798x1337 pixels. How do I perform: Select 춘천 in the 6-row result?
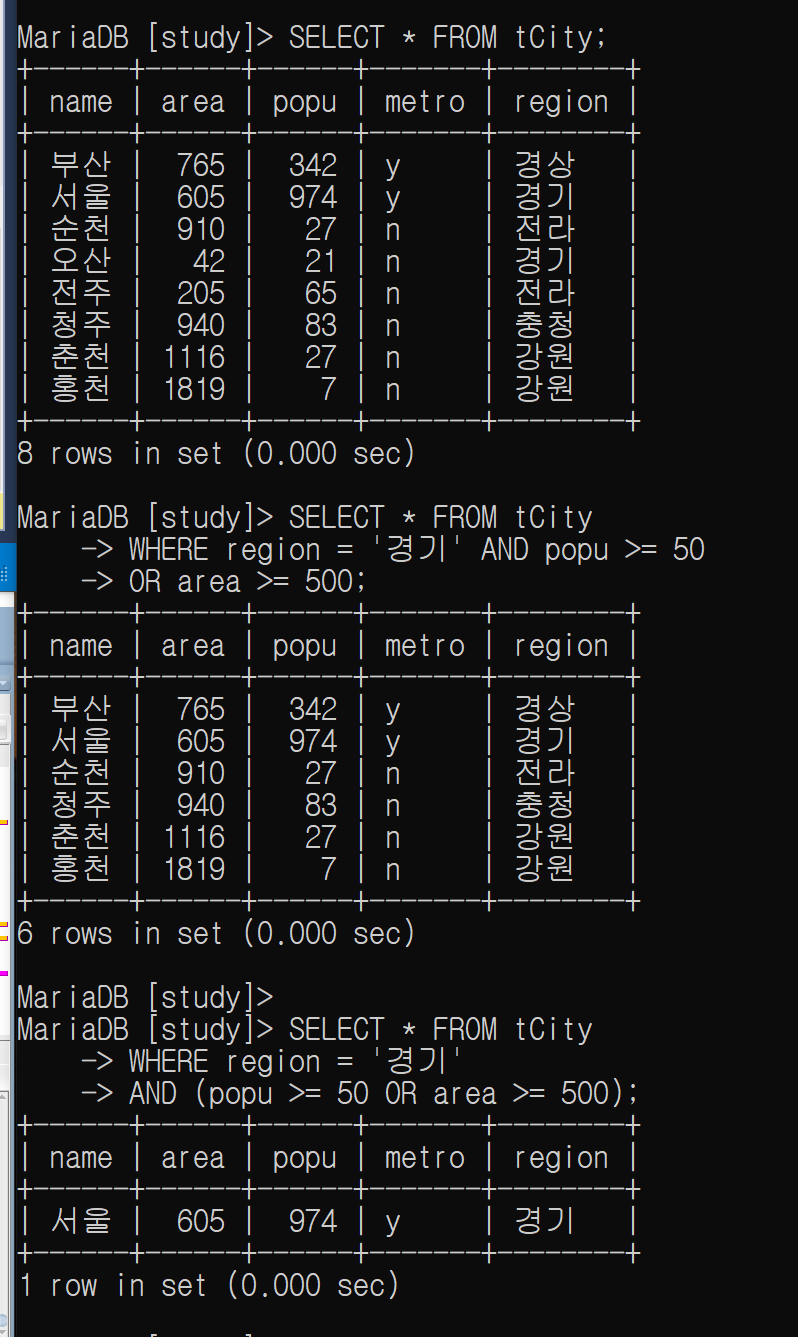coord(81,838)
